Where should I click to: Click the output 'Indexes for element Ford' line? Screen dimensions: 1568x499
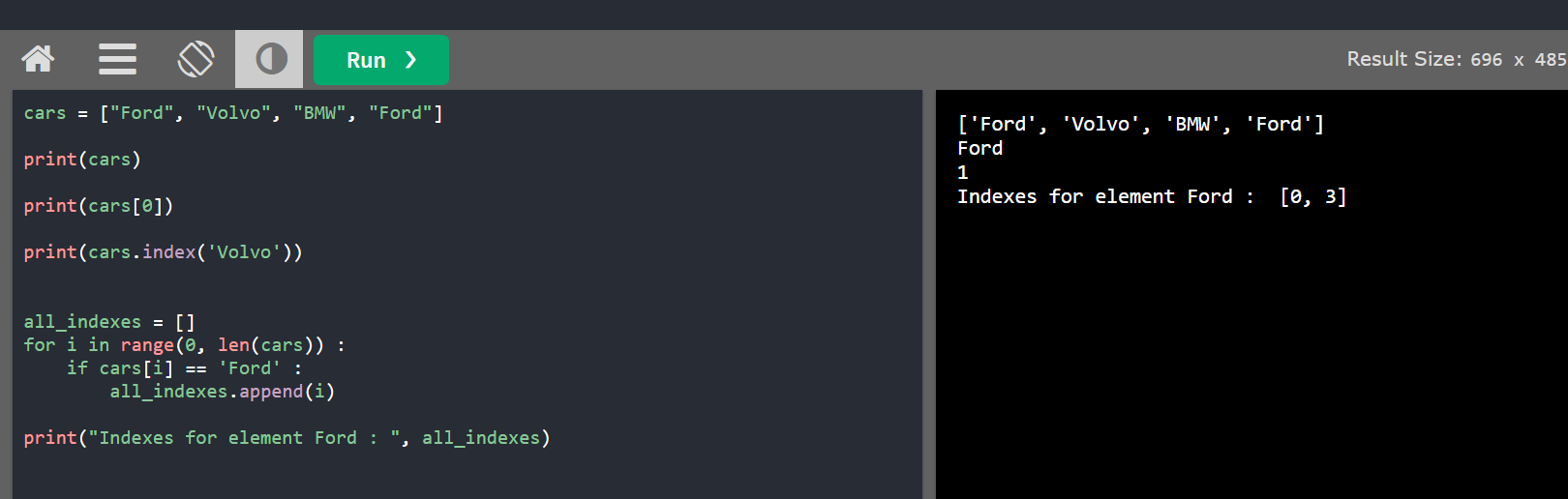[1152, 196]
